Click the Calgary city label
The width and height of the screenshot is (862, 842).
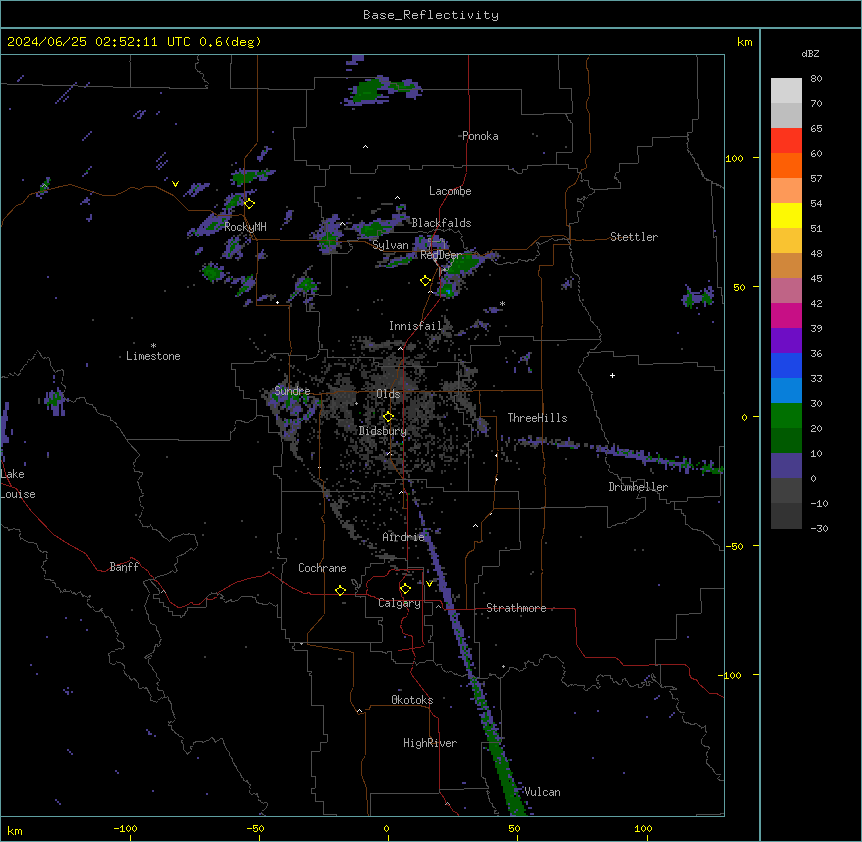400,603
